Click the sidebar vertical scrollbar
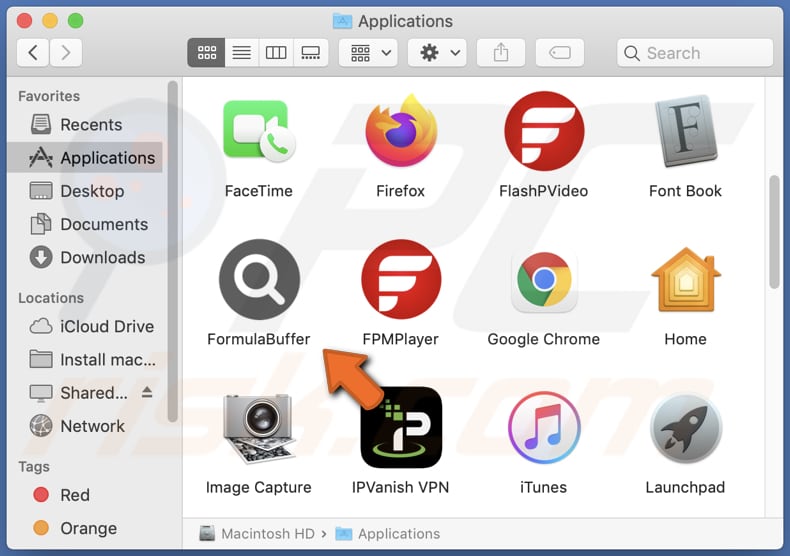The image size is (790, 556). 172,251
